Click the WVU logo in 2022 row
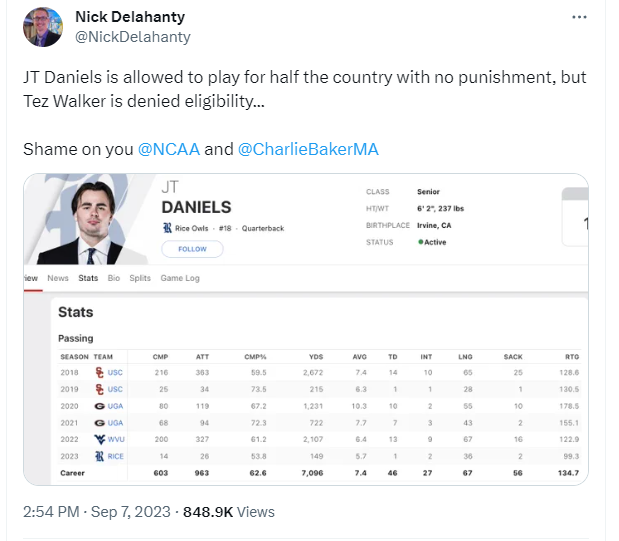 98,439
